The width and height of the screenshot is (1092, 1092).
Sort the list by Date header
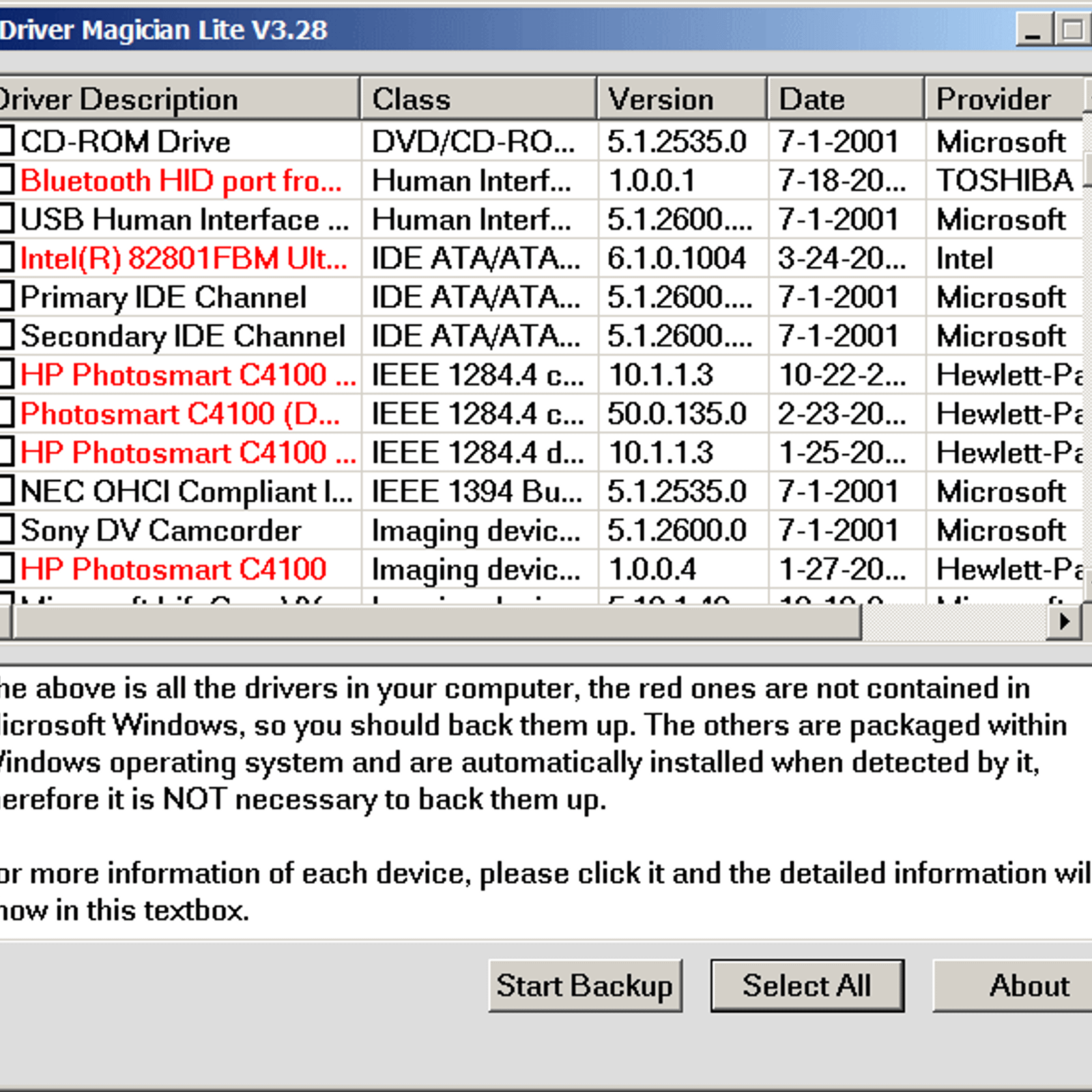point(845,99)
